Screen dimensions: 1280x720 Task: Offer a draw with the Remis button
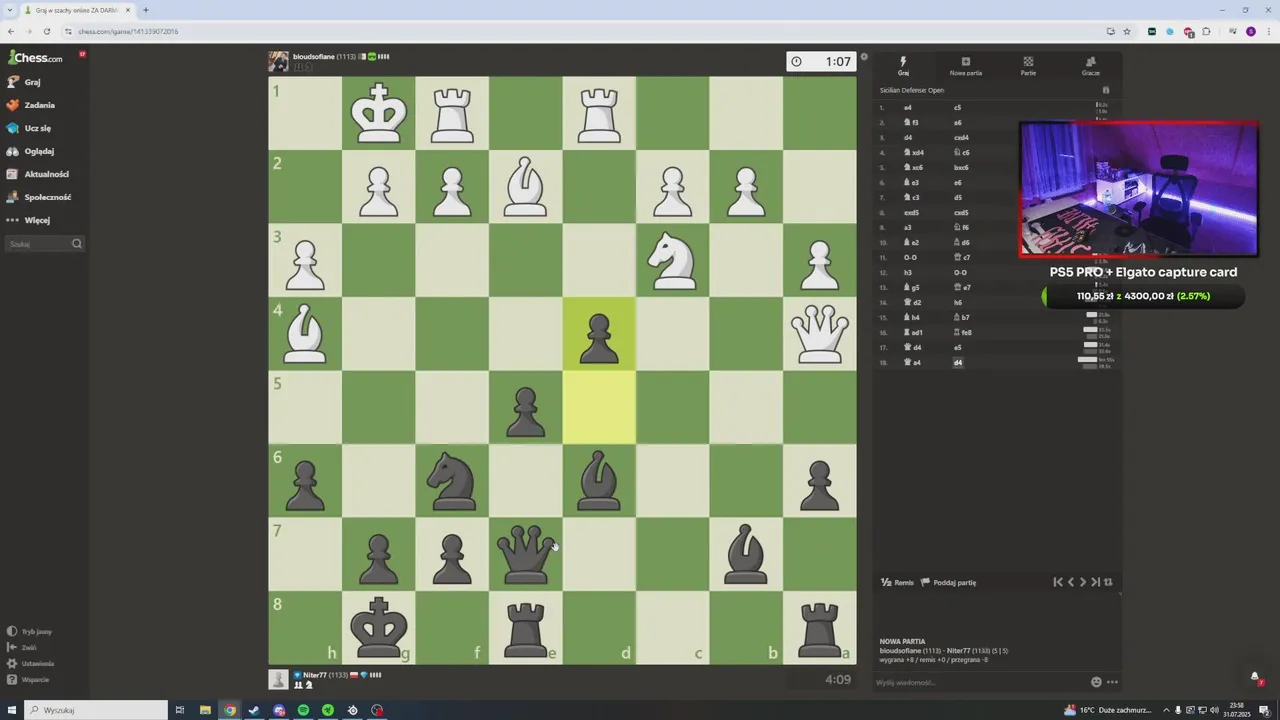tap(897, 582)
